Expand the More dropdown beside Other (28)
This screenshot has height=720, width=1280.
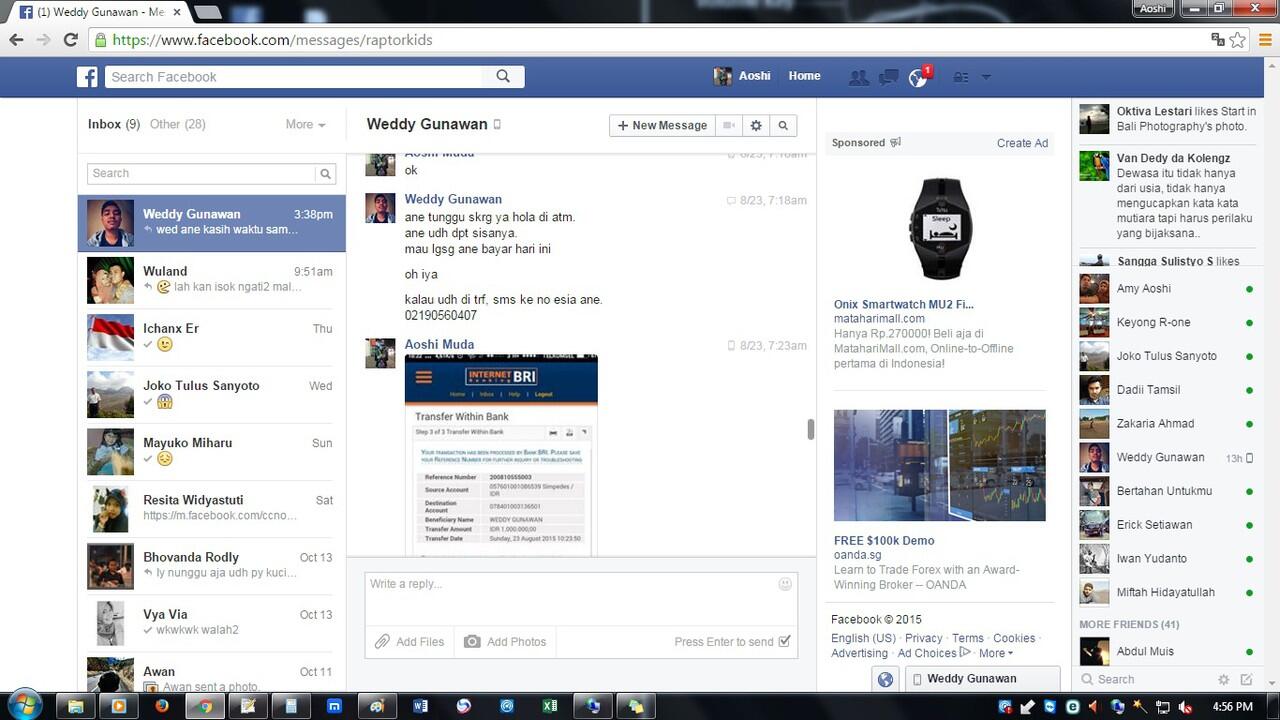[305, 124]
